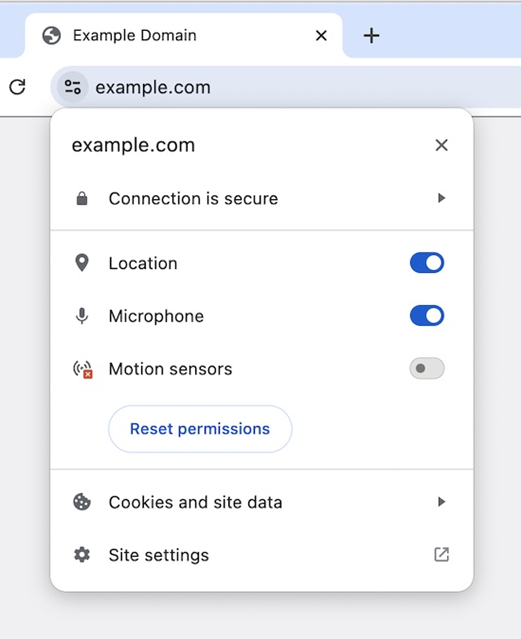Screen dimensions: 521x639
Task: Enable the Motion sensors toggle
Action: pos(427,368)
